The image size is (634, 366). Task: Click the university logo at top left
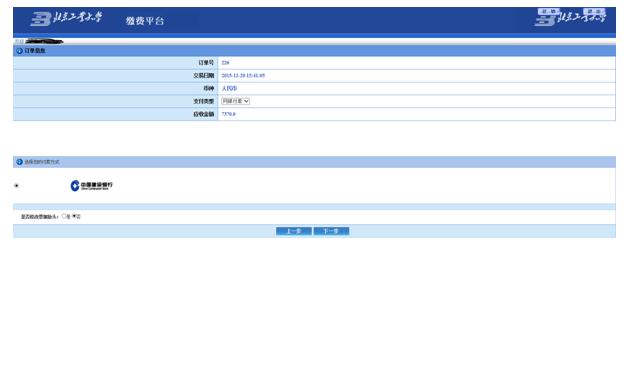click(67, 18)
